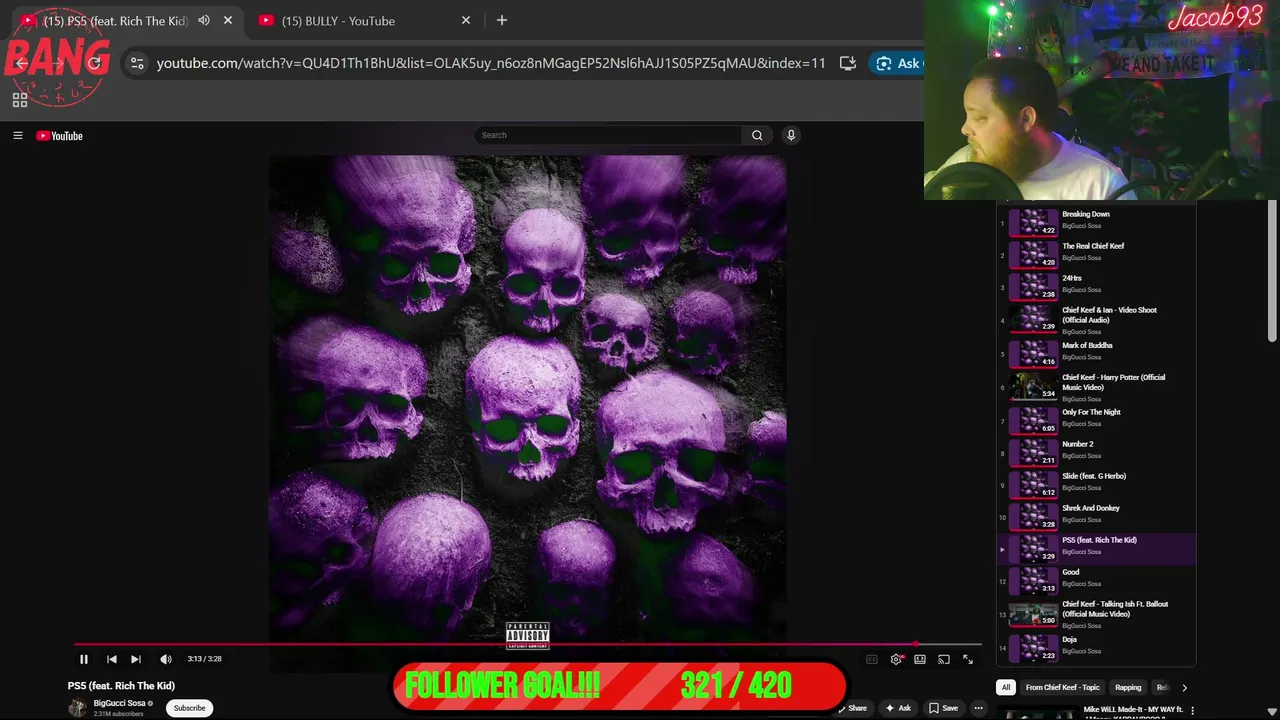The width and height of the screenshot is (1280, 720).
Task: Select Doja in the playlist
Action: point(1096,647)
